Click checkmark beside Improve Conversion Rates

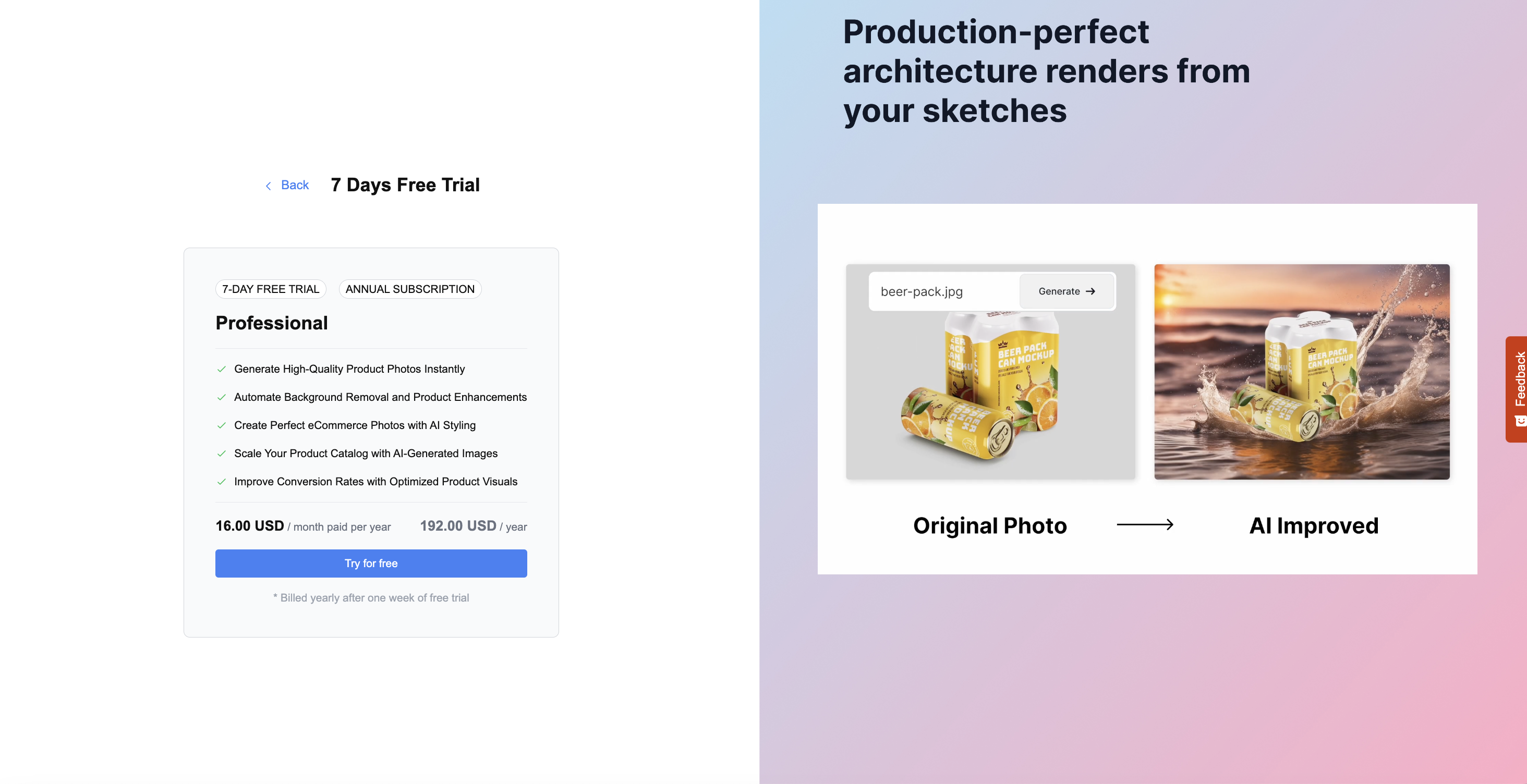click(222, 481)
